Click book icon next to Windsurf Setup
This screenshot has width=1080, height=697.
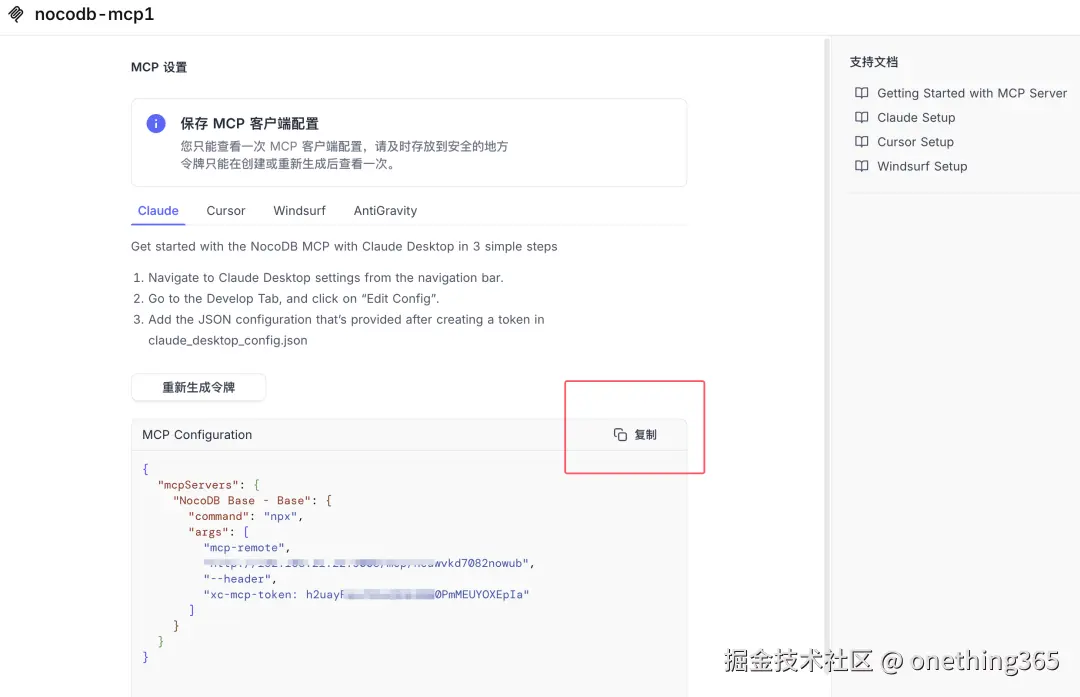[862, 166]
